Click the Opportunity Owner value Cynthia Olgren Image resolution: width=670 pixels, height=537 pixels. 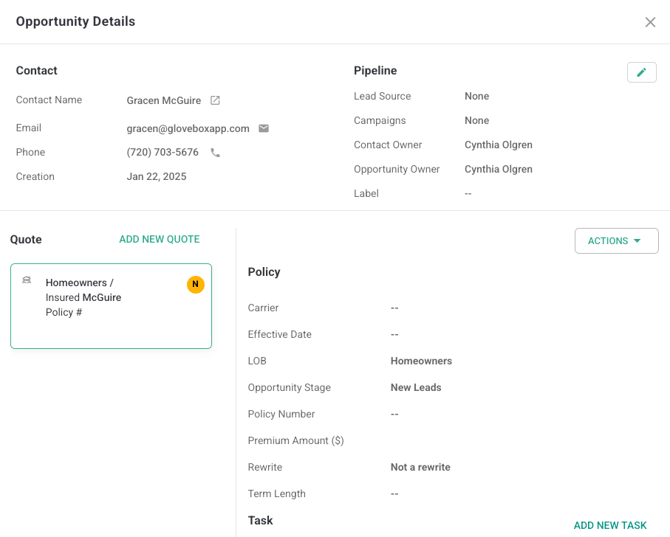click(x=498, y=170)
